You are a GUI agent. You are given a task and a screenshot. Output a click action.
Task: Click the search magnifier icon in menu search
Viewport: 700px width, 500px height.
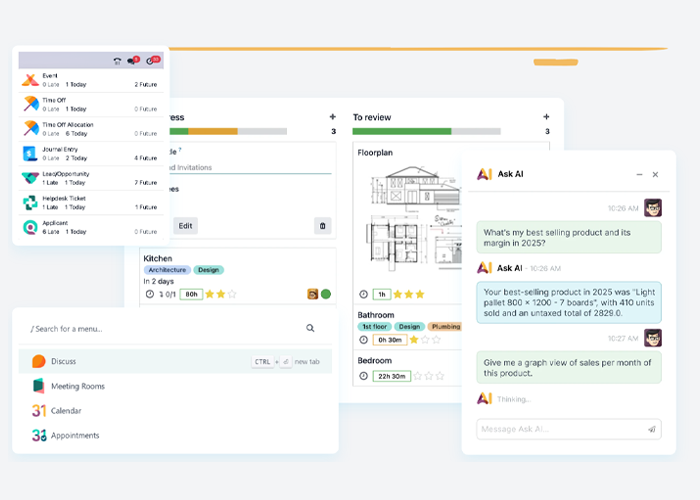click(x=310, y=328)
